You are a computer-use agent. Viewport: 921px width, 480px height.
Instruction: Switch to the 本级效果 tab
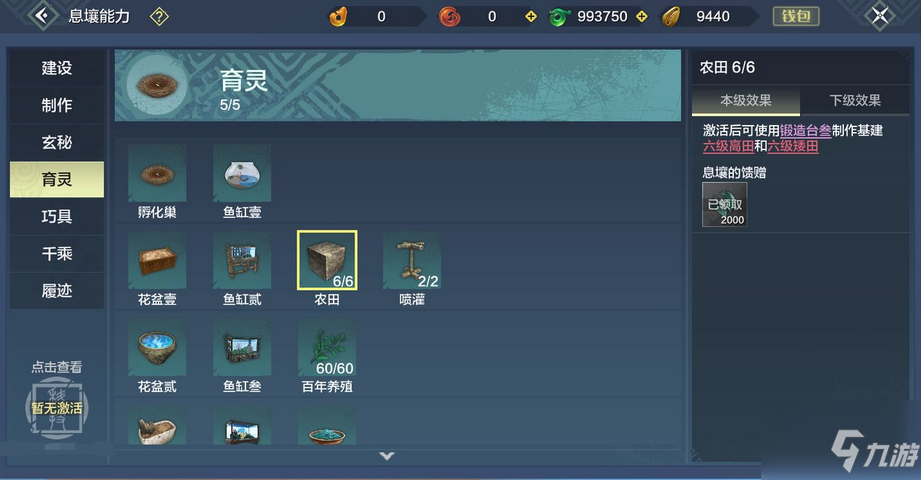click(x=746, y=100)
